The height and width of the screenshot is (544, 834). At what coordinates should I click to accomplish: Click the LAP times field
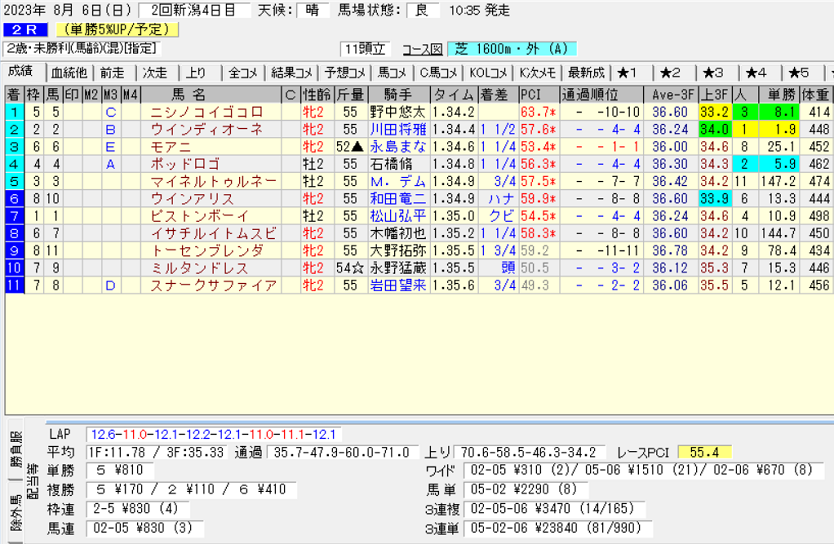point(213,435)
